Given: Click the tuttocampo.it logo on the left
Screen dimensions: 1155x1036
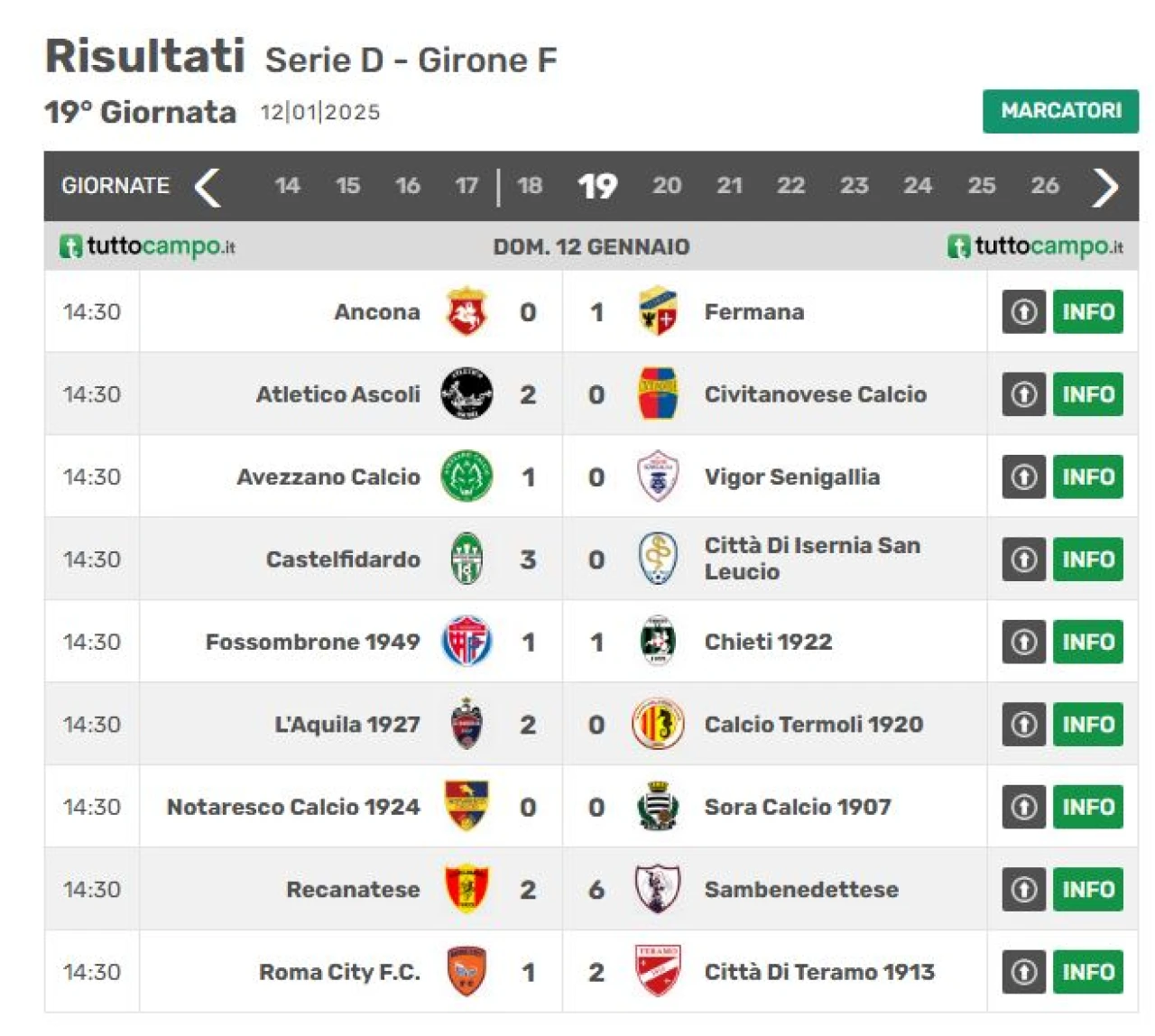Looking at the screenshot, I should (148, 246).
